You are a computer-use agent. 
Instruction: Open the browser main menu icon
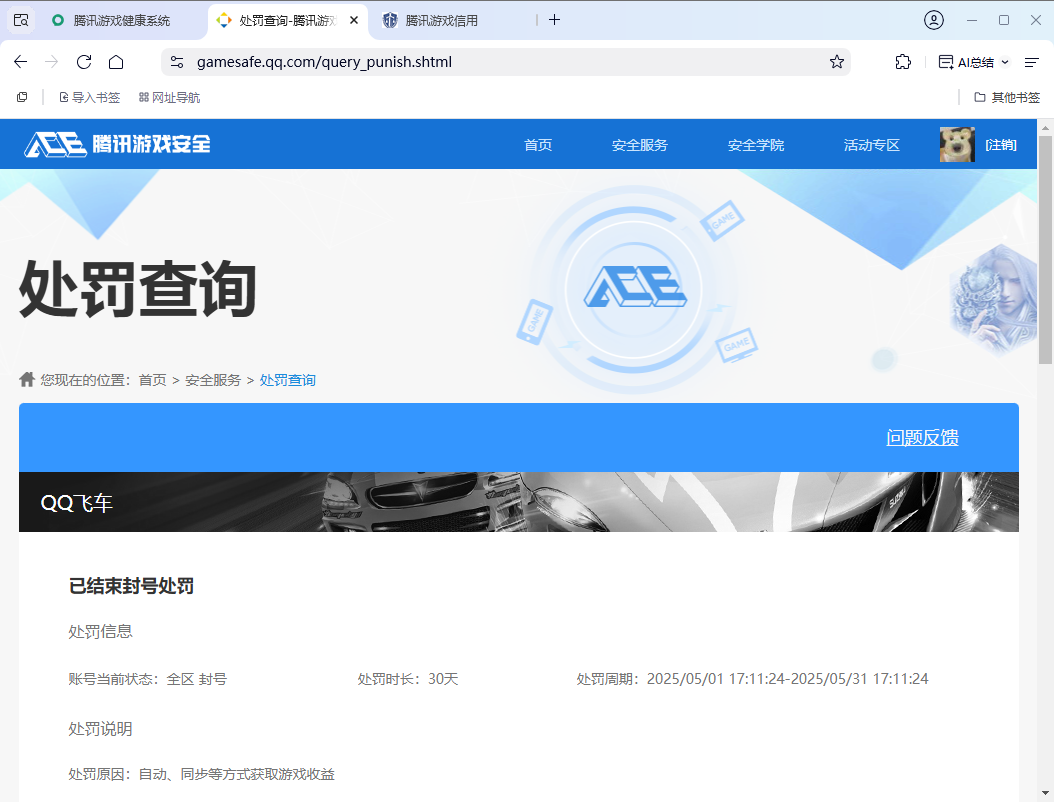[x=1032, y=62]
